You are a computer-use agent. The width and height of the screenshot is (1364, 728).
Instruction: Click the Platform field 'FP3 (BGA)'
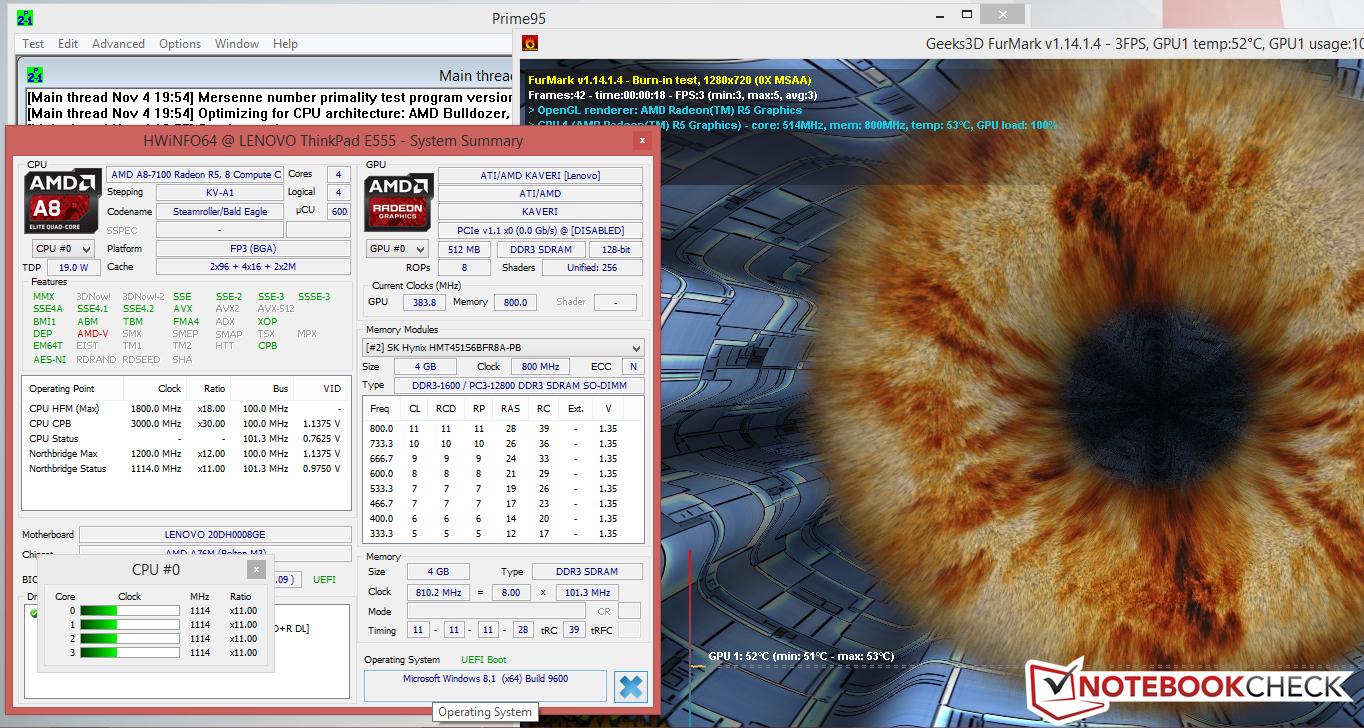[x=253, y=248]
